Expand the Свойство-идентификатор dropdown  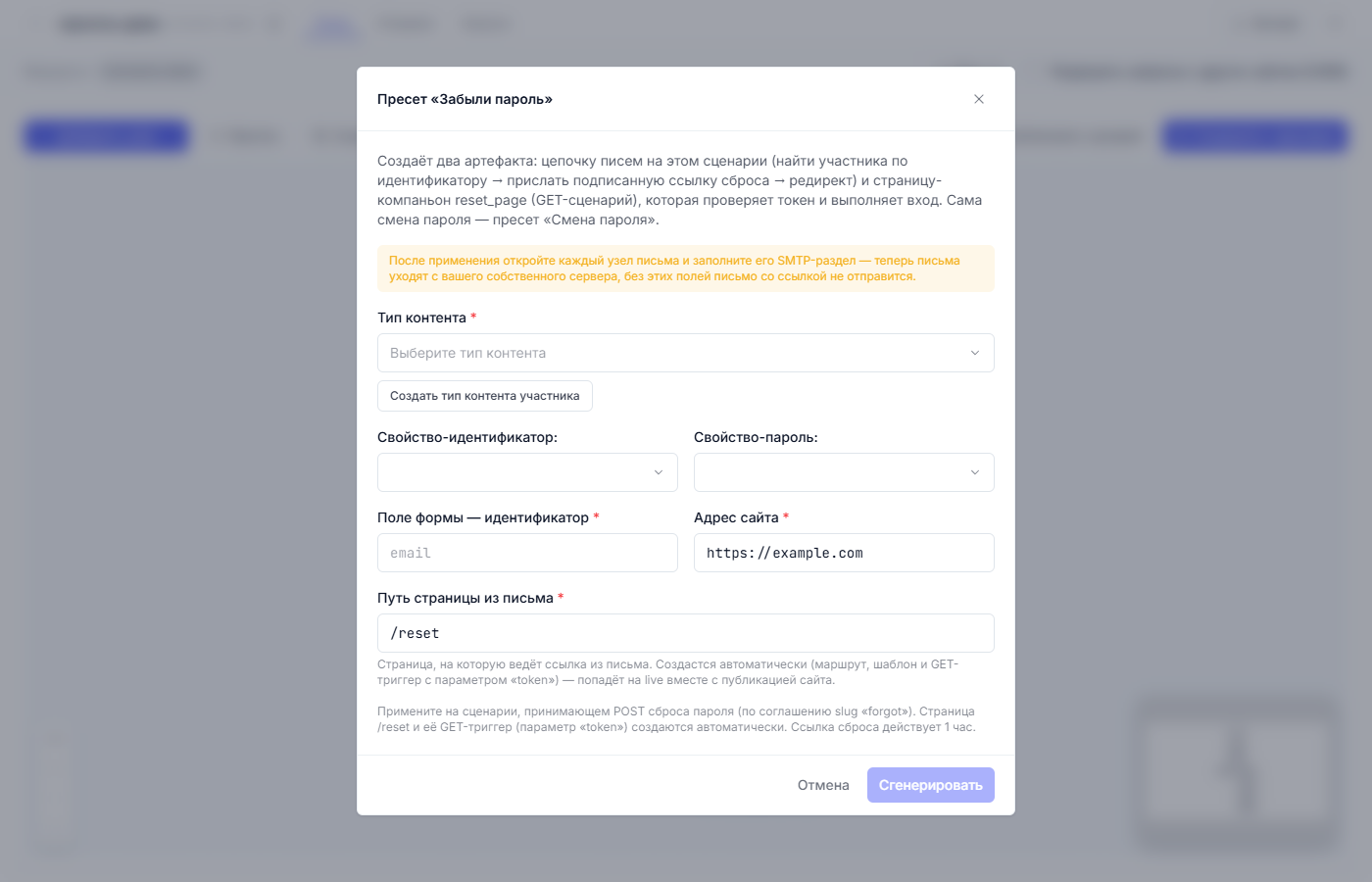coord(527,472)
